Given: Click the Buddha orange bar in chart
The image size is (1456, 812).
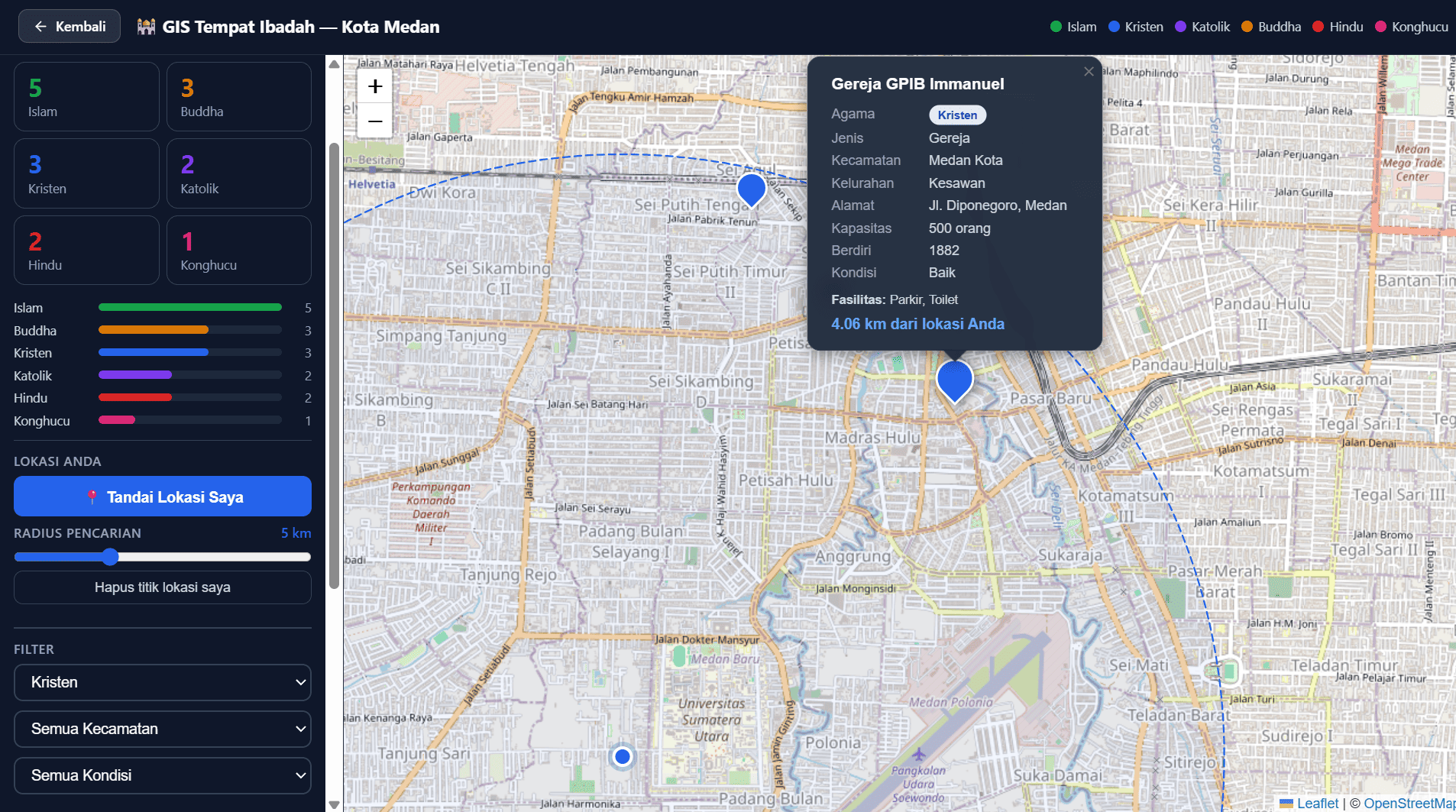Looking at the screenshot, I should point(154,330).
